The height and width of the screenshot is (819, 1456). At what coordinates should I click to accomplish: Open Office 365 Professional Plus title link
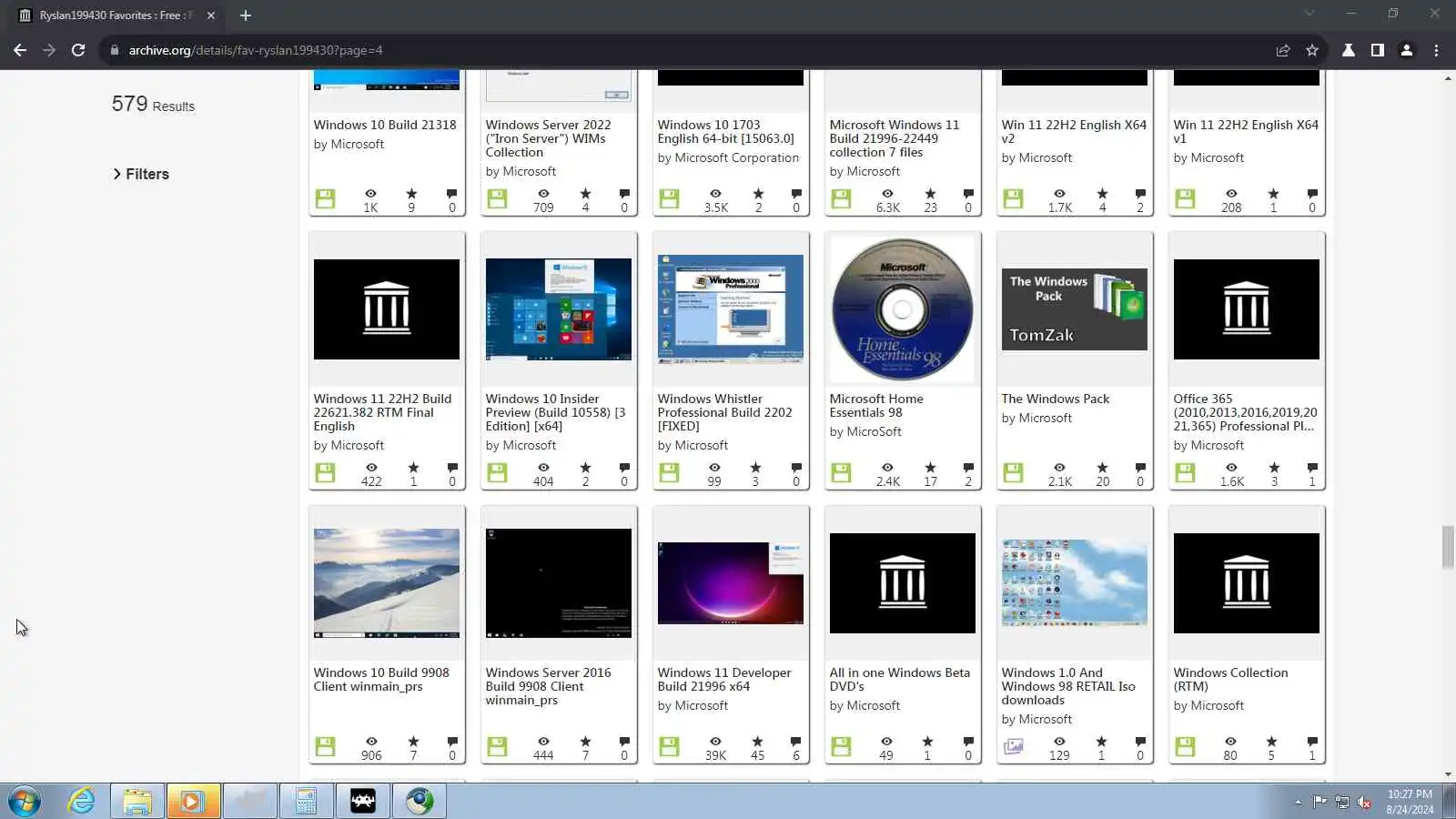tap(1245, 412)
